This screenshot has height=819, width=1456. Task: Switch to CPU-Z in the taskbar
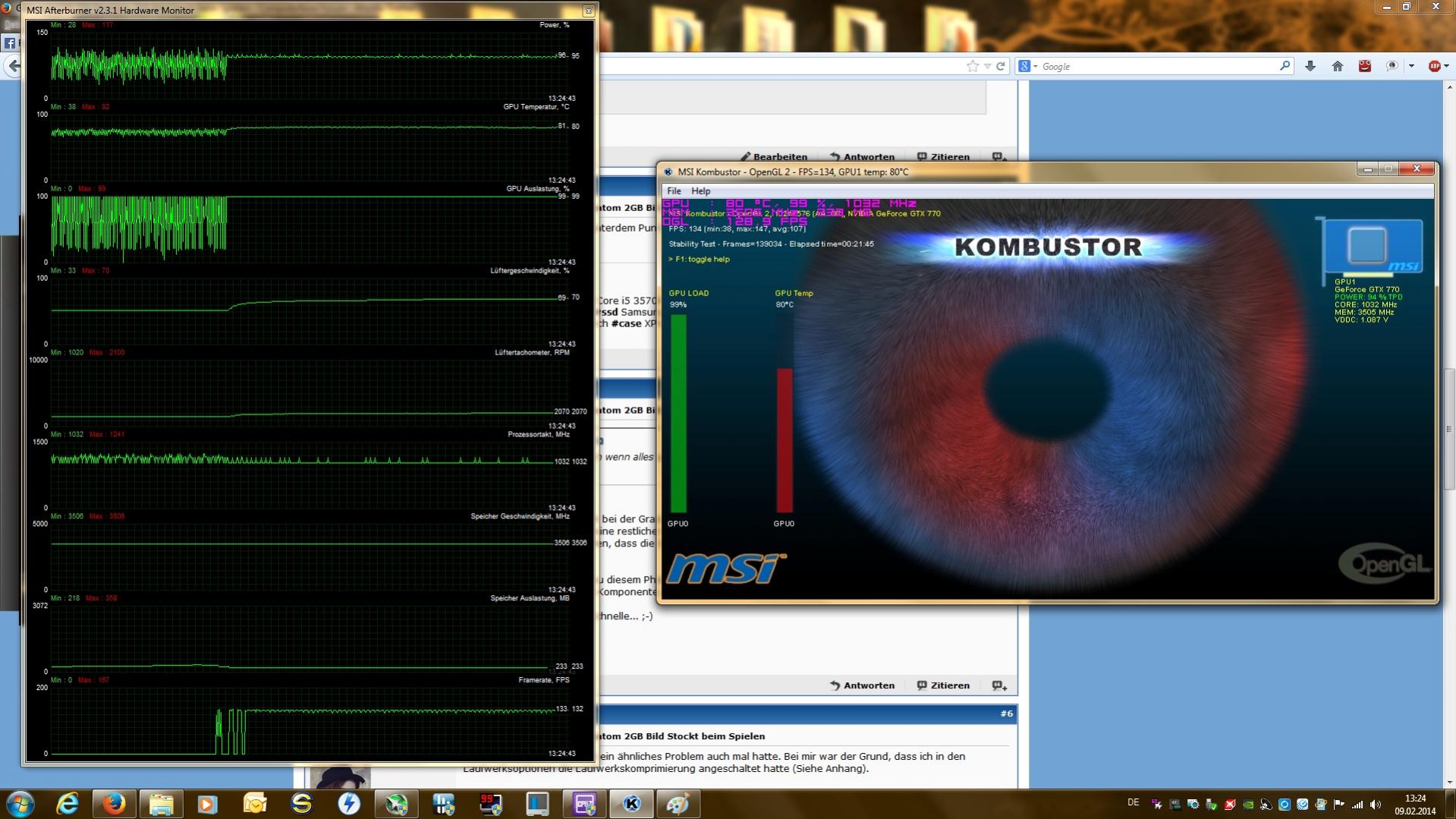(584, 803)
